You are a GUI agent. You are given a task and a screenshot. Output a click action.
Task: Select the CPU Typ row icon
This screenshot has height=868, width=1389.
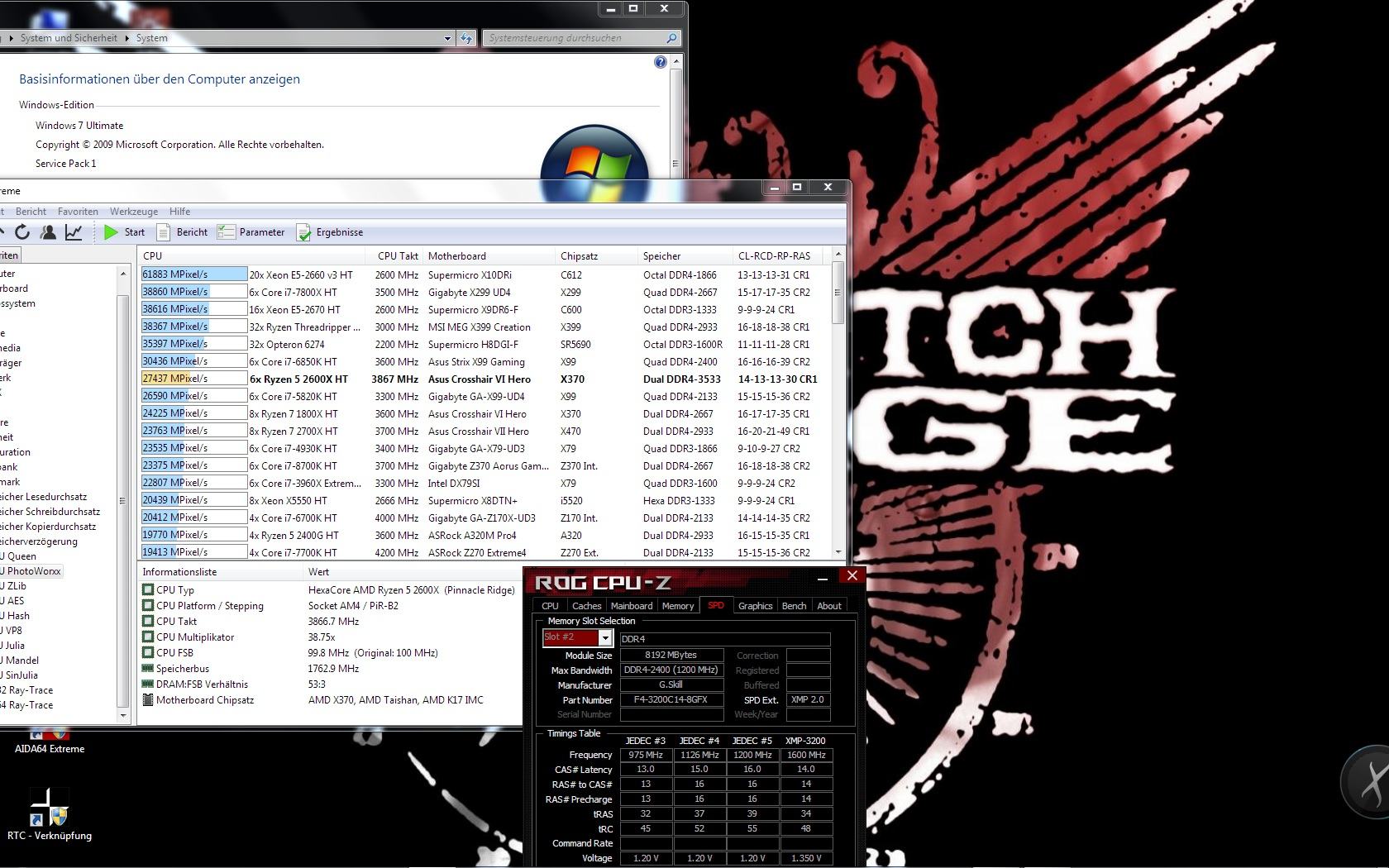tap(148, 590)
